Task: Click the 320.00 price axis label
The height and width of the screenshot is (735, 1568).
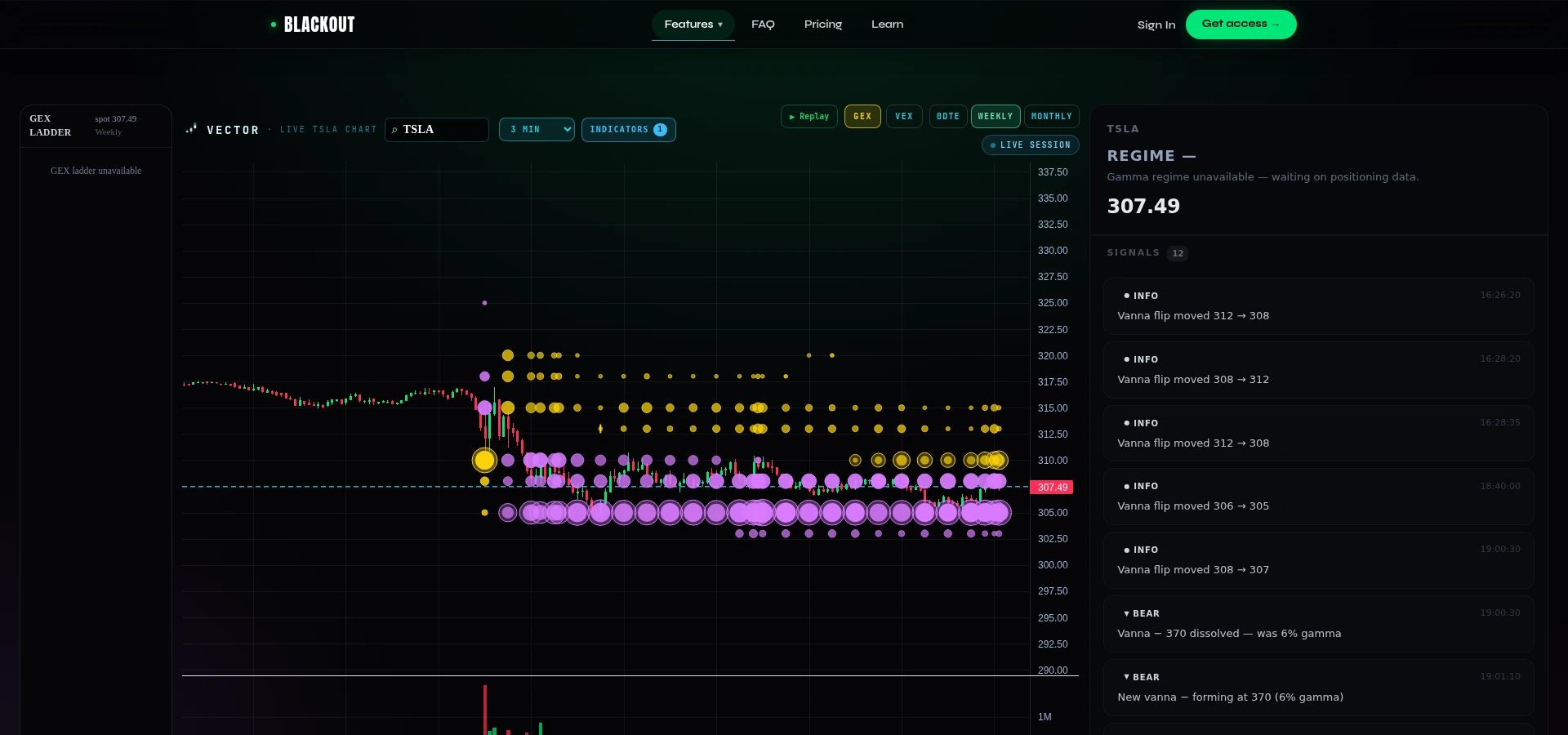Action: (1053, 356)
